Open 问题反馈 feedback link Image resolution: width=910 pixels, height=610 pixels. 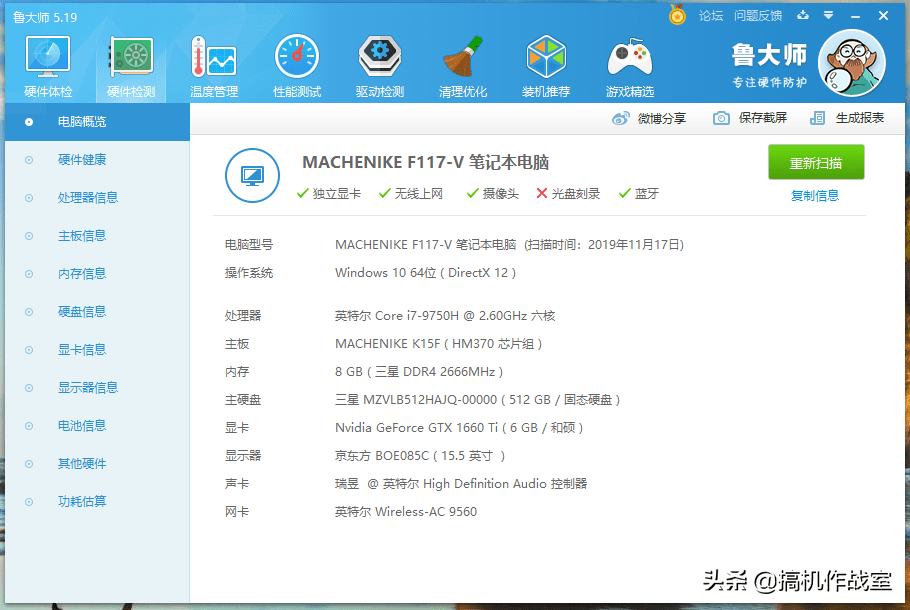(x=758, y=16)
